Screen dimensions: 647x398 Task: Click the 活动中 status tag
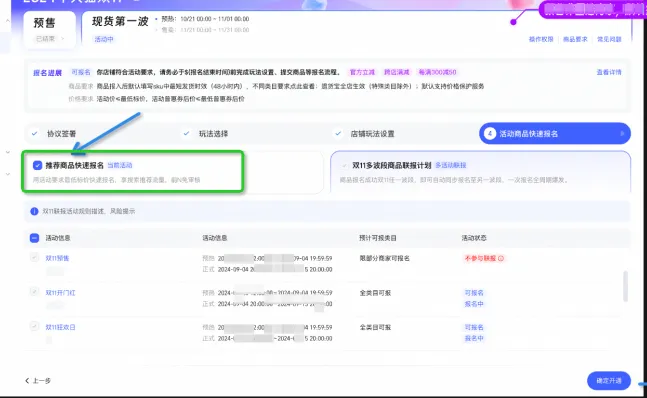pyautogui.click(x=104, y=39)
